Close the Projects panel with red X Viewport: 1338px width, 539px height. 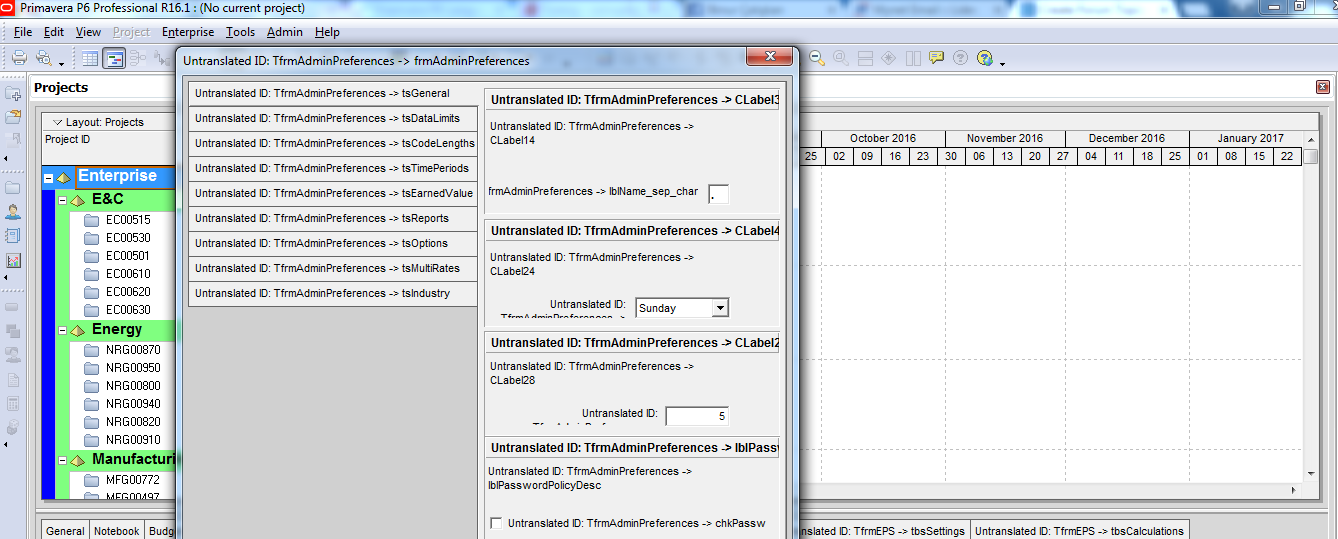coord(1323,87)
